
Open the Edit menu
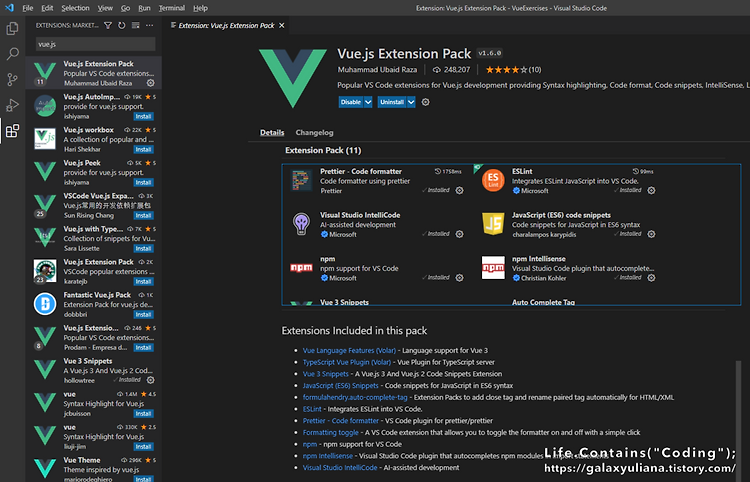[x=47, y=8]
